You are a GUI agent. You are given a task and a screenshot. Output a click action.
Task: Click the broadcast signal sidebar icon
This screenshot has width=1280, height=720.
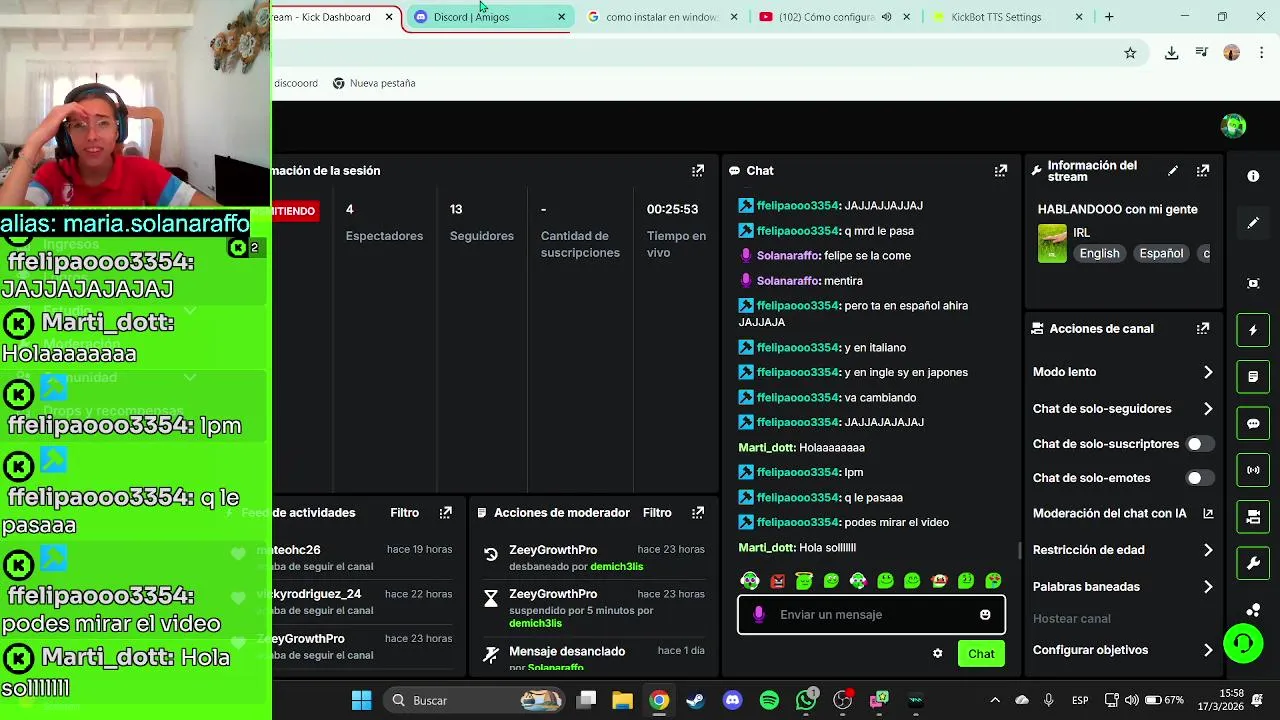coord(1253,470)
